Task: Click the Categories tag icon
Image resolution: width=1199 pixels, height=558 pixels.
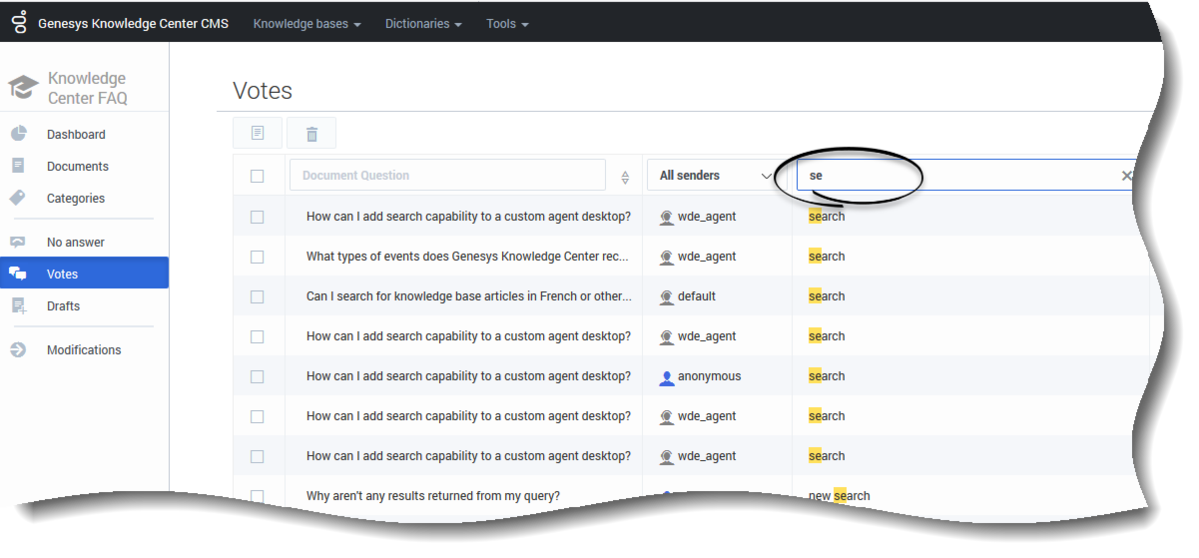Action: pyautogui.click(x=18, y=198)
